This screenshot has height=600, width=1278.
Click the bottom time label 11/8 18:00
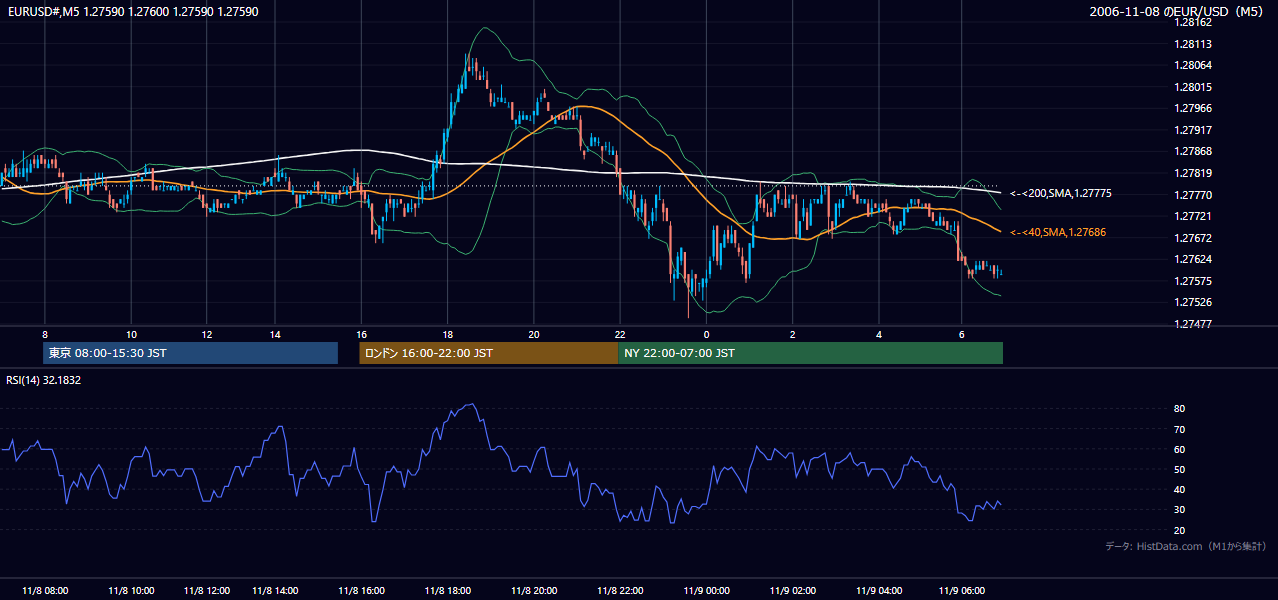[448, 591]
